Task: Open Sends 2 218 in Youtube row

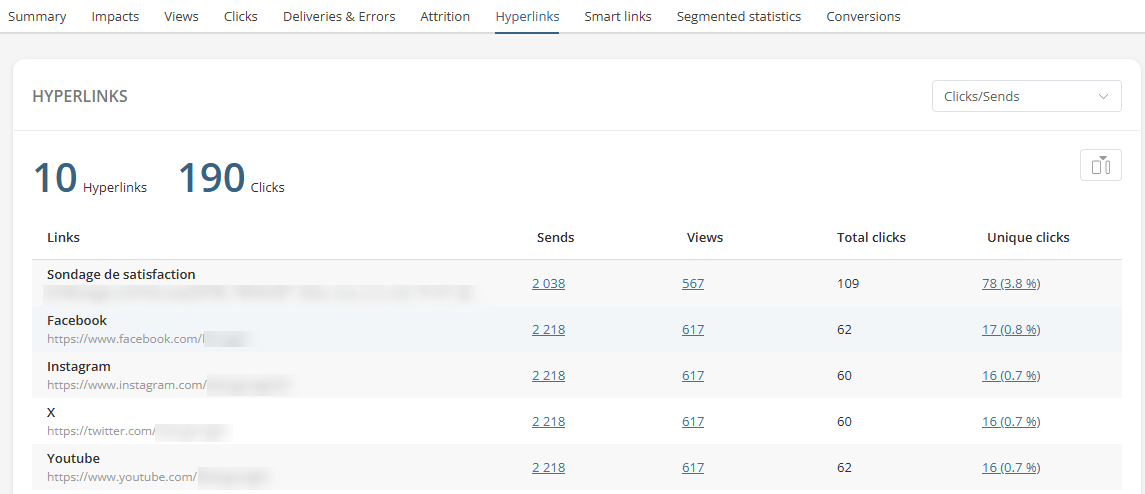Action: 548,468
